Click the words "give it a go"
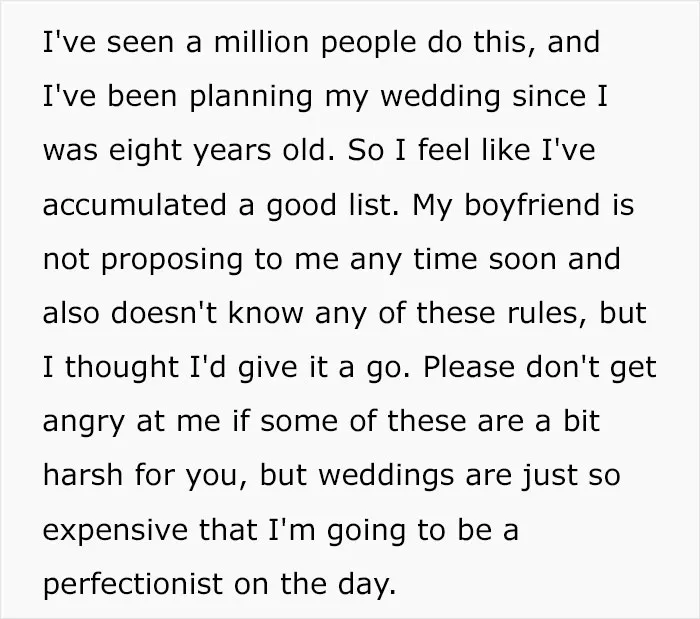The width and height of the screenshot is (700, 619). click(321, 369)
